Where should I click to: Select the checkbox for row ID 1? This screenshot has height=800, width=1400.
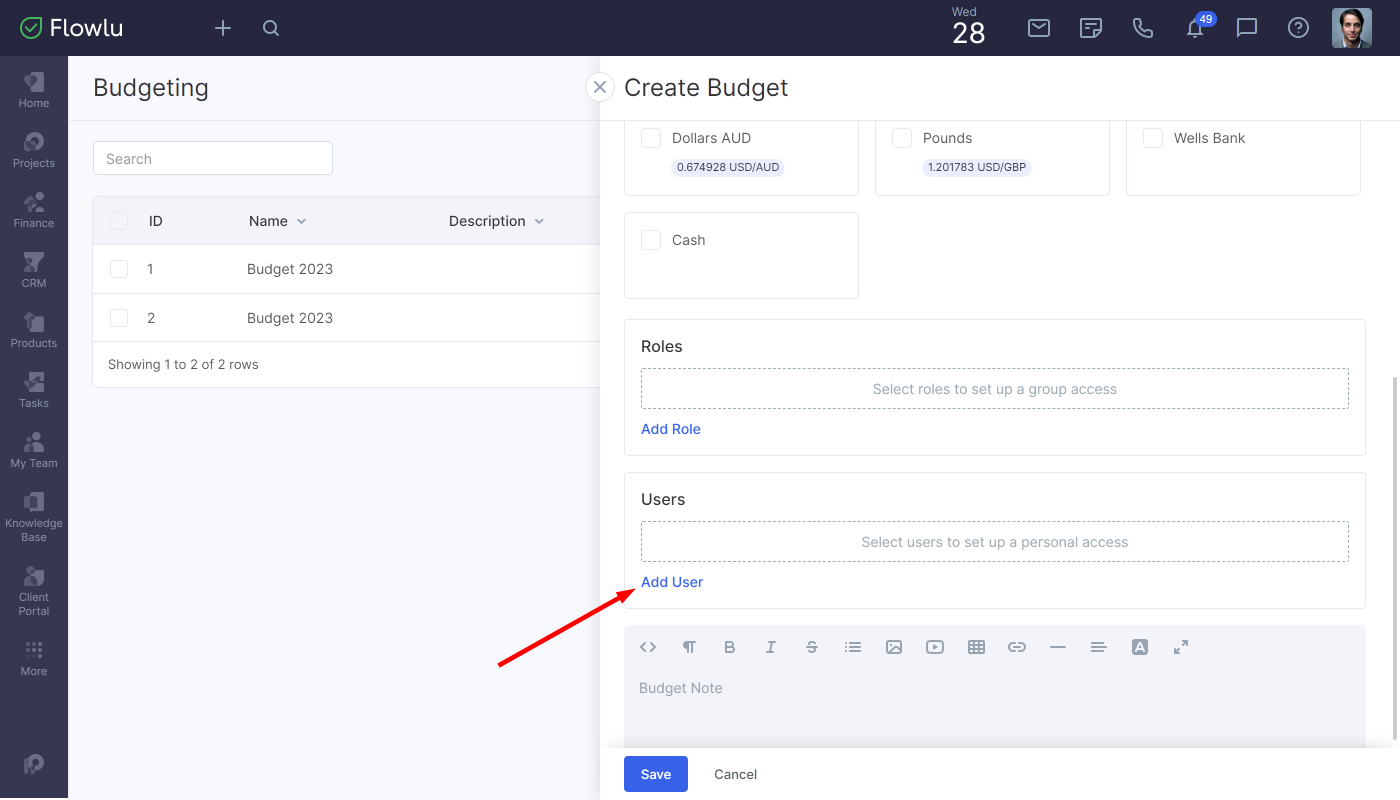[119, 269]
